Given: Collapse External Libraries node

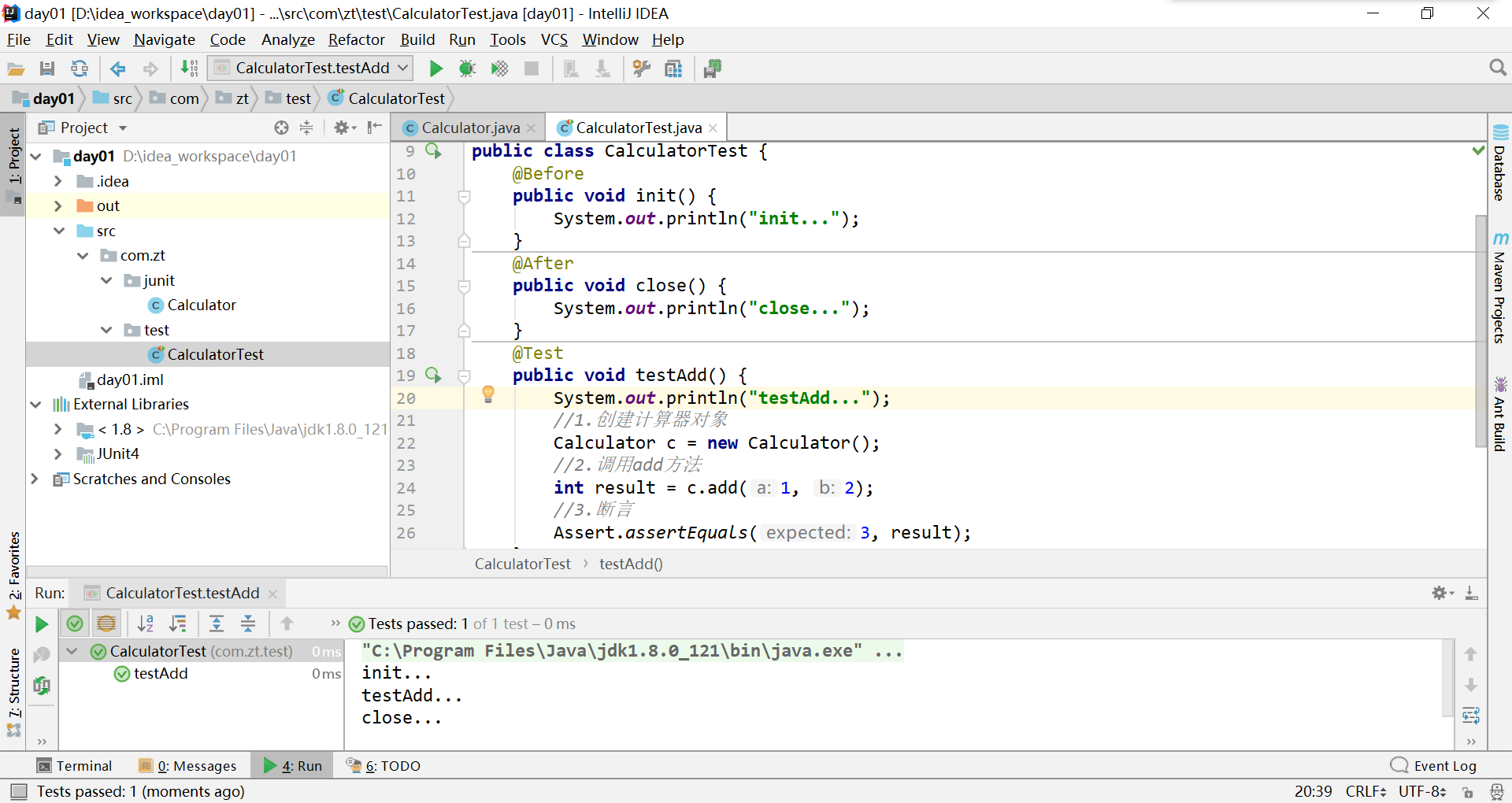Looking at the screenshot, I should coord(35,405).
